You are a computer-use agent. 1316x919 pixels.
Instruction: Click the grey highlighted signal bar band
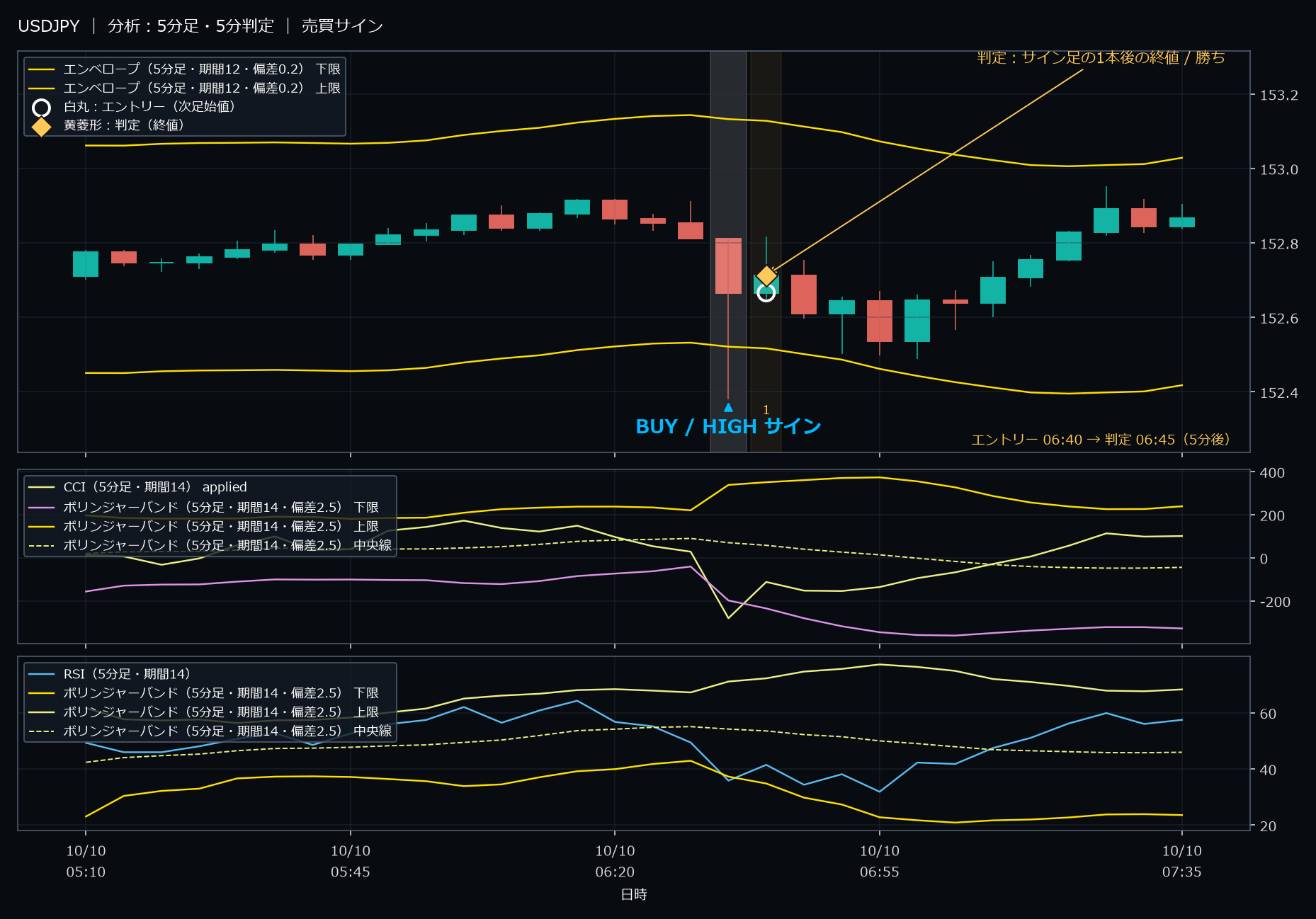[728, 251]
